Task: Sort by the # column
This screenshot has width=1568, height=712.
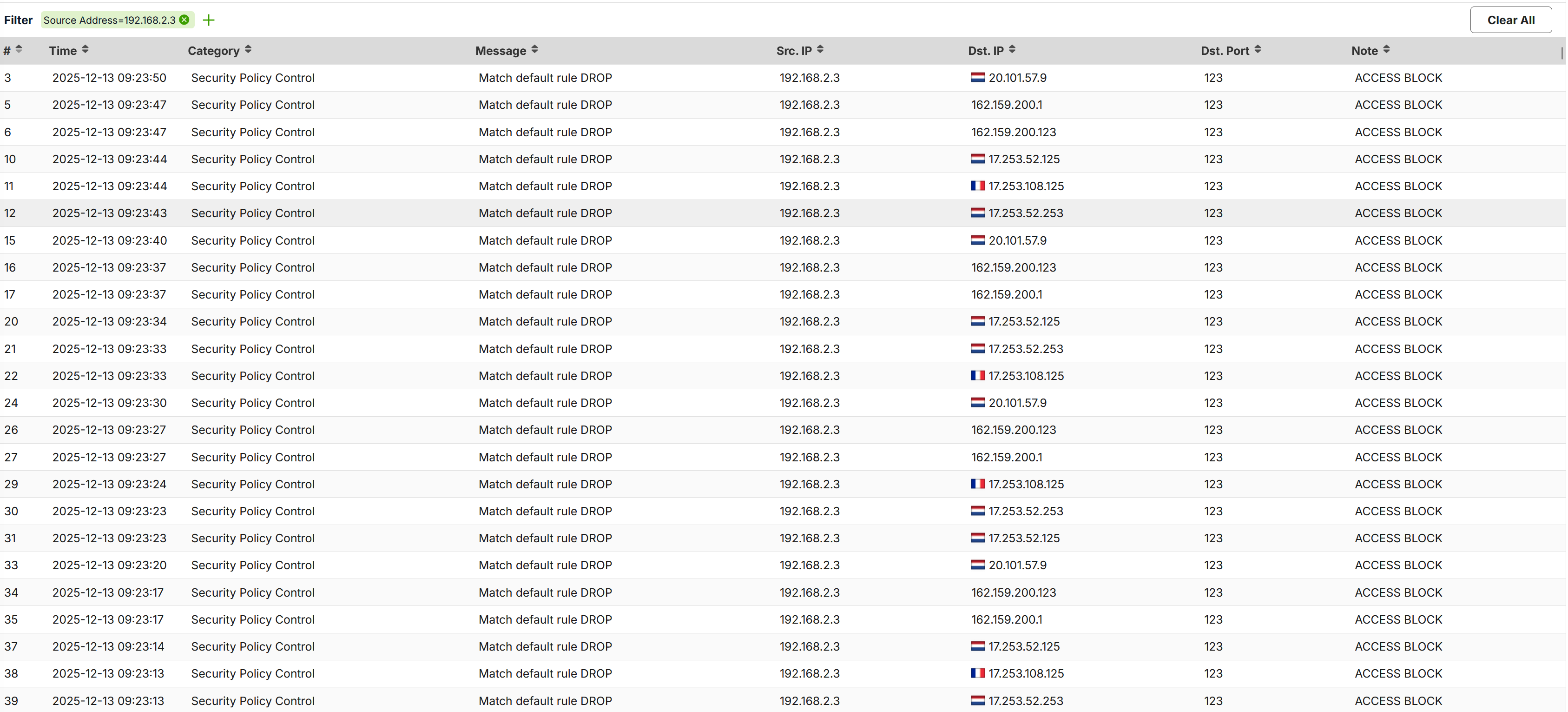Action: [19, 50]
